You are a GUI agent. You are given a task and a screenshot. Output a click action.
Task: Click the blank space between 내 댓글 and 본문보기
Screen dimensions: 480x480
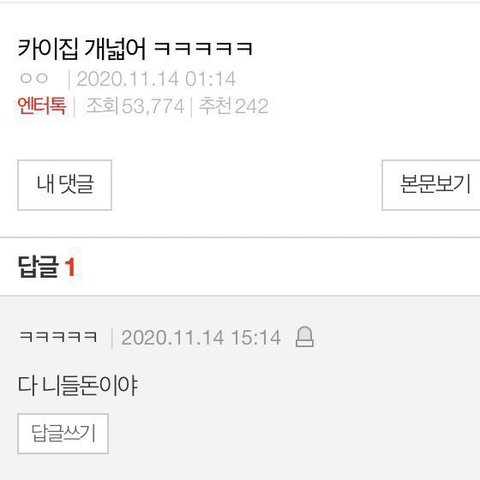(x=247, y=185)
